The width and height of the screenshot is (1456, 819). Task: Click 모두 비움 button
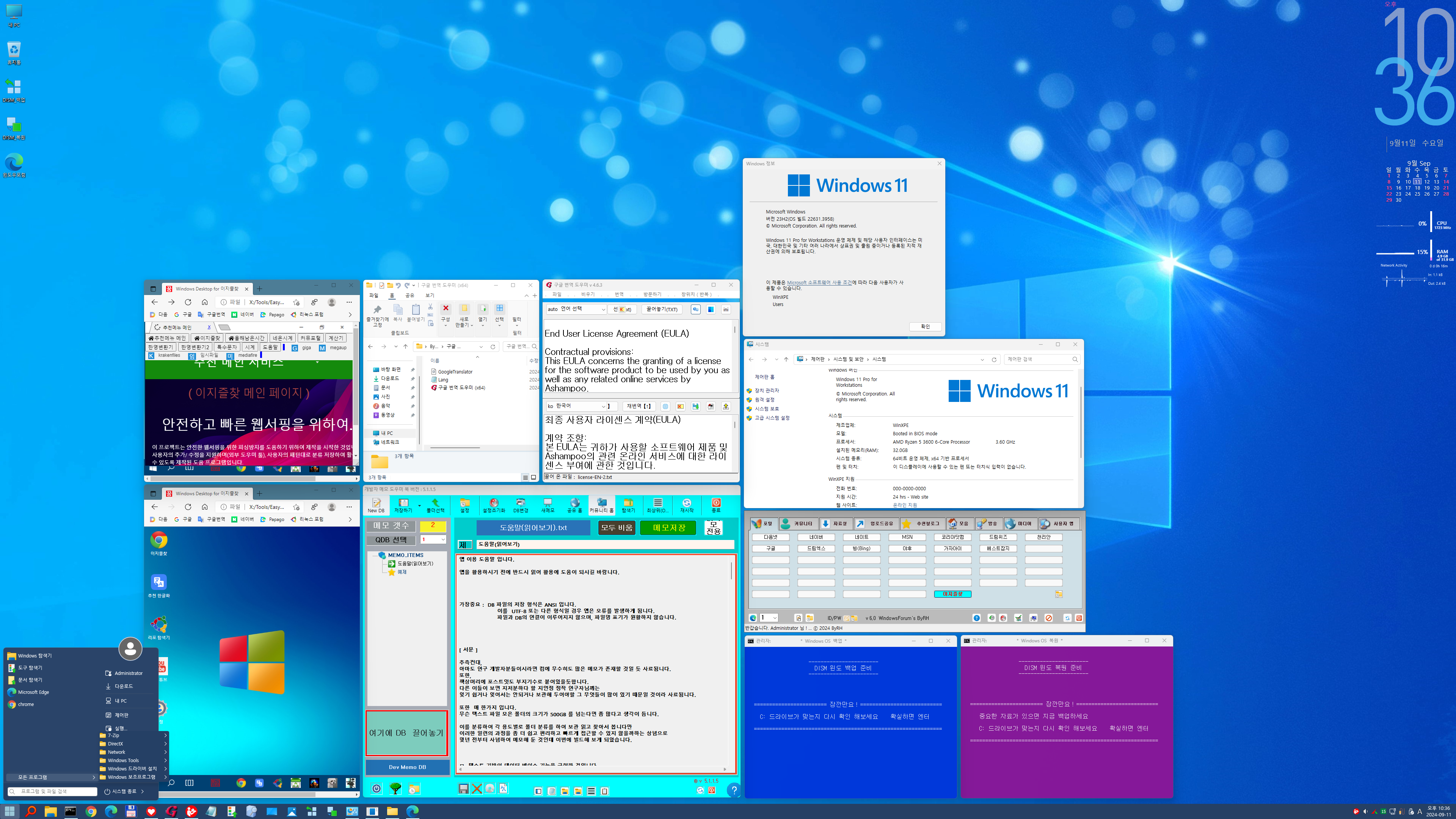click(x=617, y=527)
